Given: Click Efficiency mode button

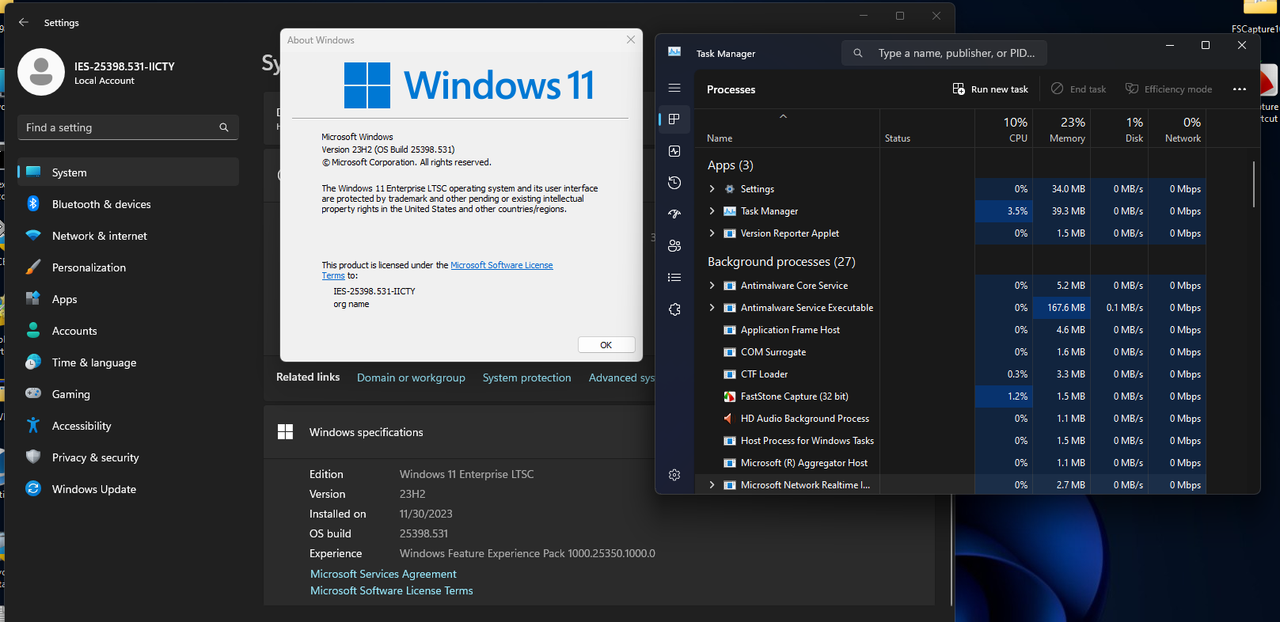Looking at the screenshot, I should 1168,89.
